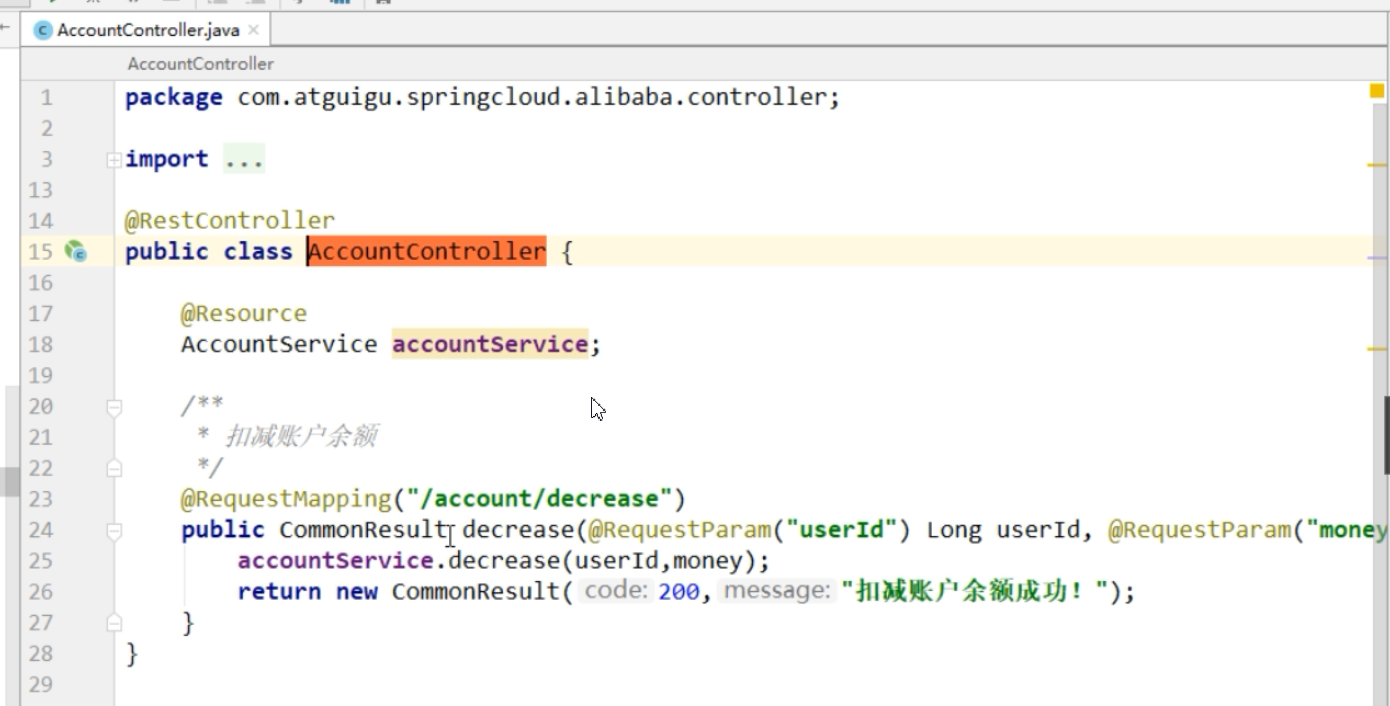1390x706 pixels.
Task: Click the 'message:' parameter hint
Action: 777,591
